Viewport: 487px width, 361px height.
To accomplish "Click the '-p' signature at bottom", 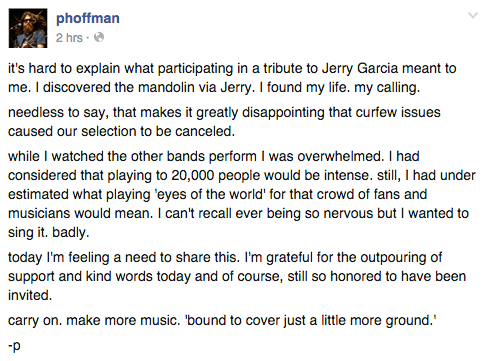I will click(x=14, y=346).
